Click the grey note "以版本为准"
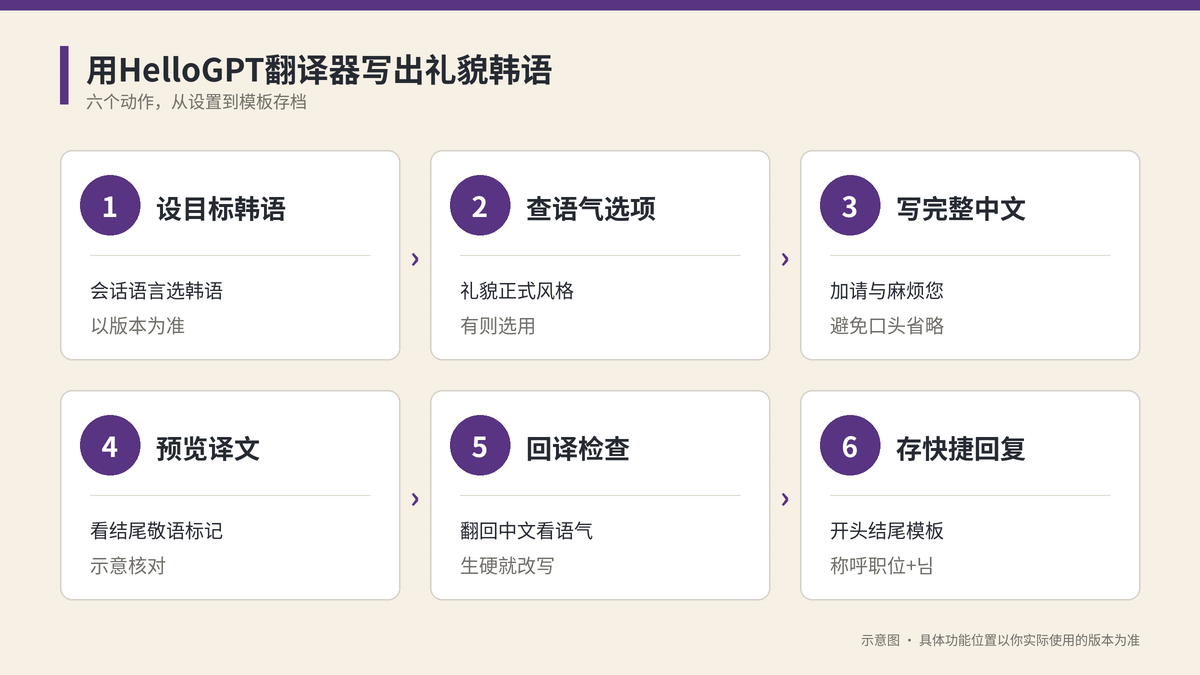The image size is (1200, 675). coord(137,325)
